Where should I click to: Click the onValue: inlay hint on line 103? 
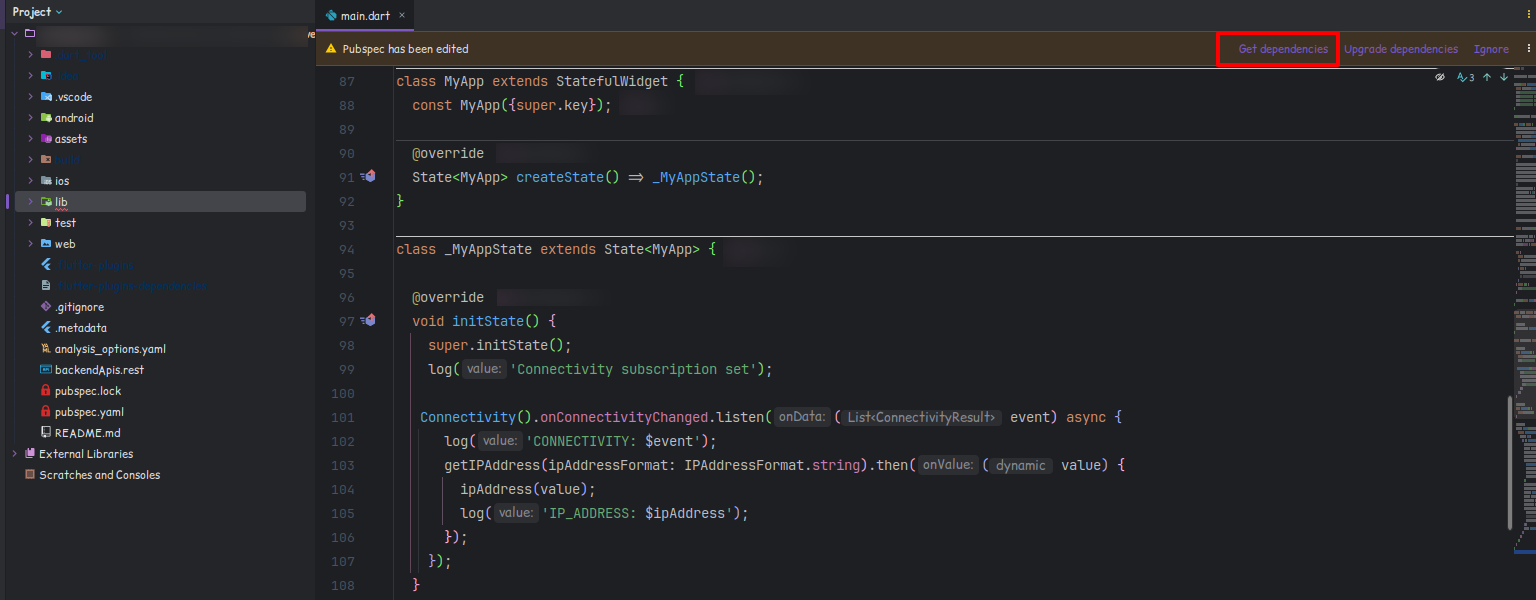pos(948,465)
